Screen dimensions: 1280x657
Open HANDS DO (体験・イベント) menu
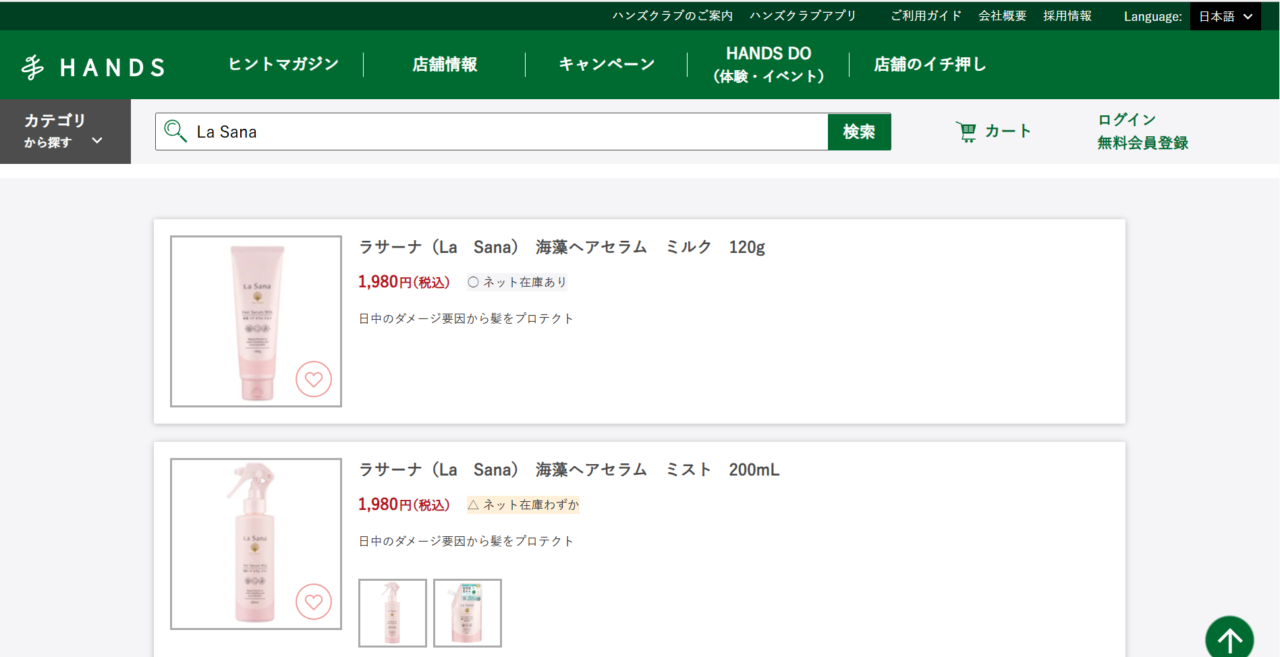[x=769, y=64]
